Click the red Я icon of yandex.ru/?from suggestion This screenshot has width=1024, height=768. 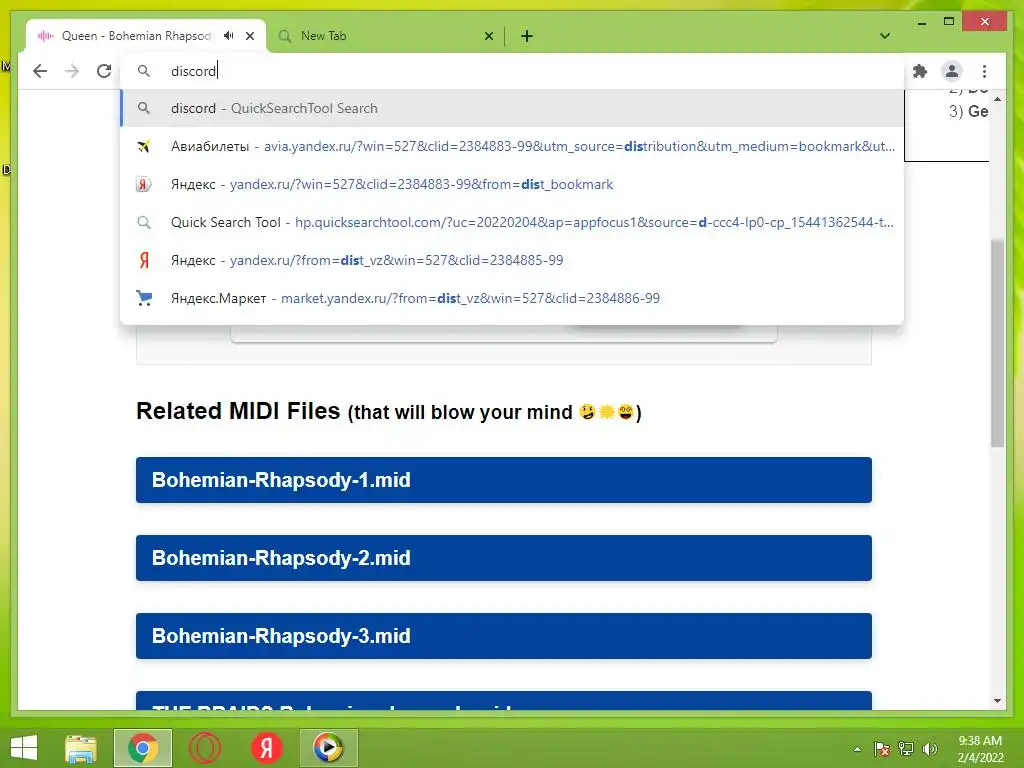[144, 260]
